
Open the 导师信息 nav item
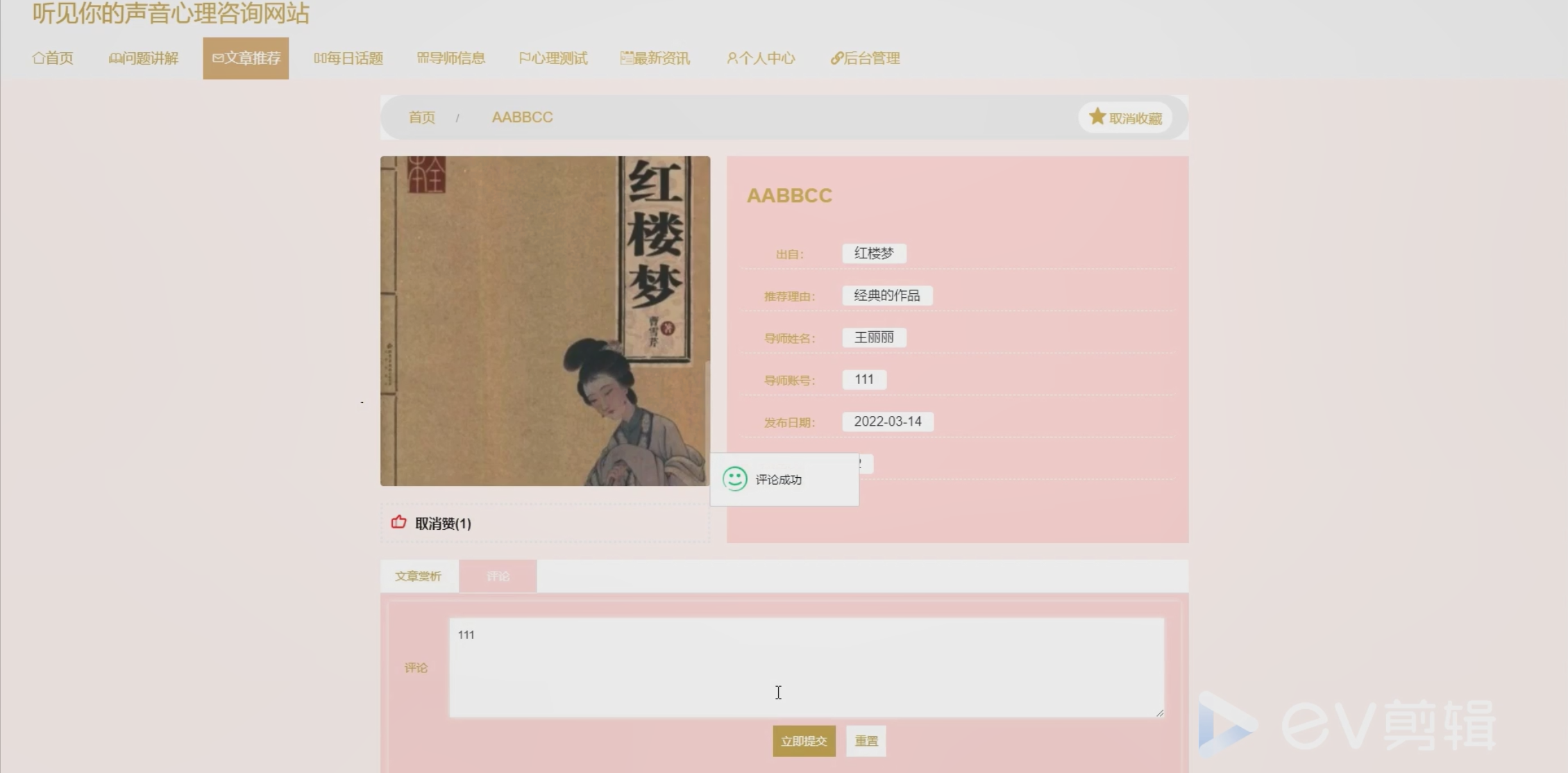tap(451, 58)
